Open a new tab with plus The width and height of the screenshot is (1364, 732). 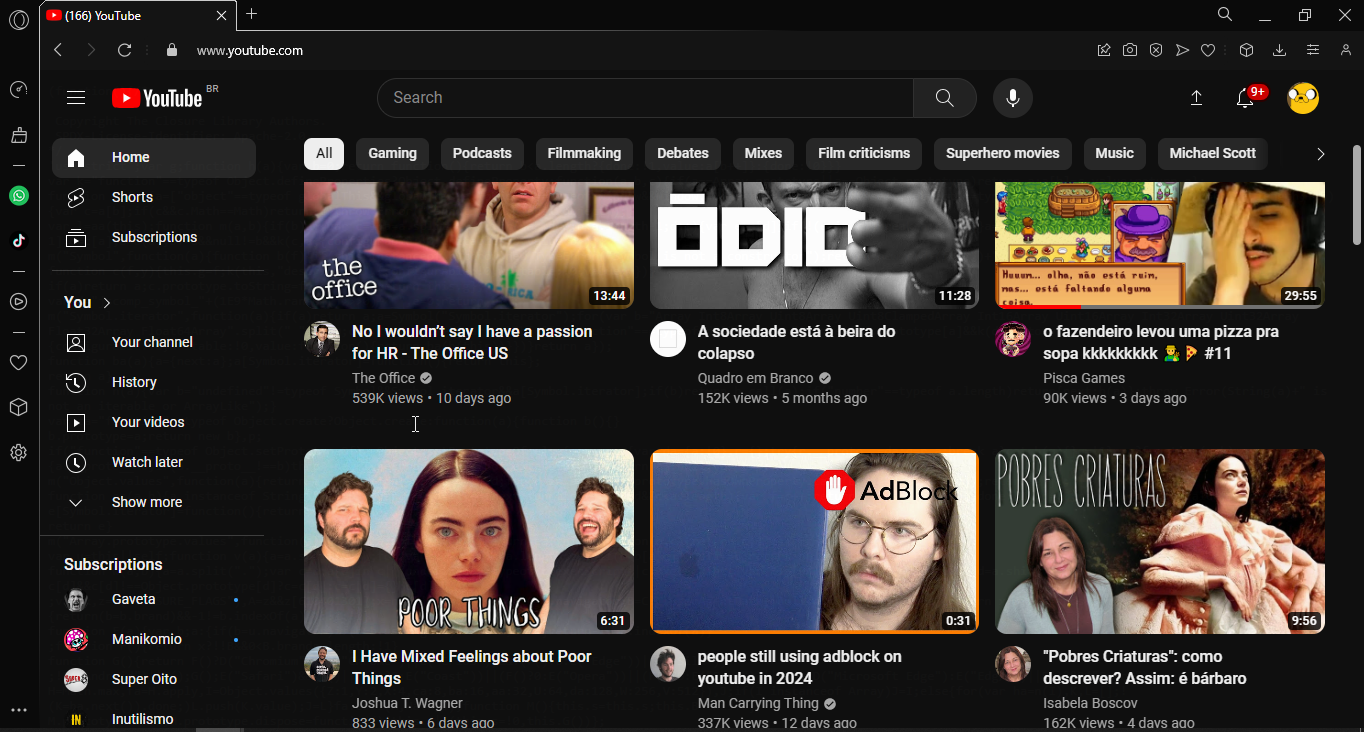coord(252,14)
